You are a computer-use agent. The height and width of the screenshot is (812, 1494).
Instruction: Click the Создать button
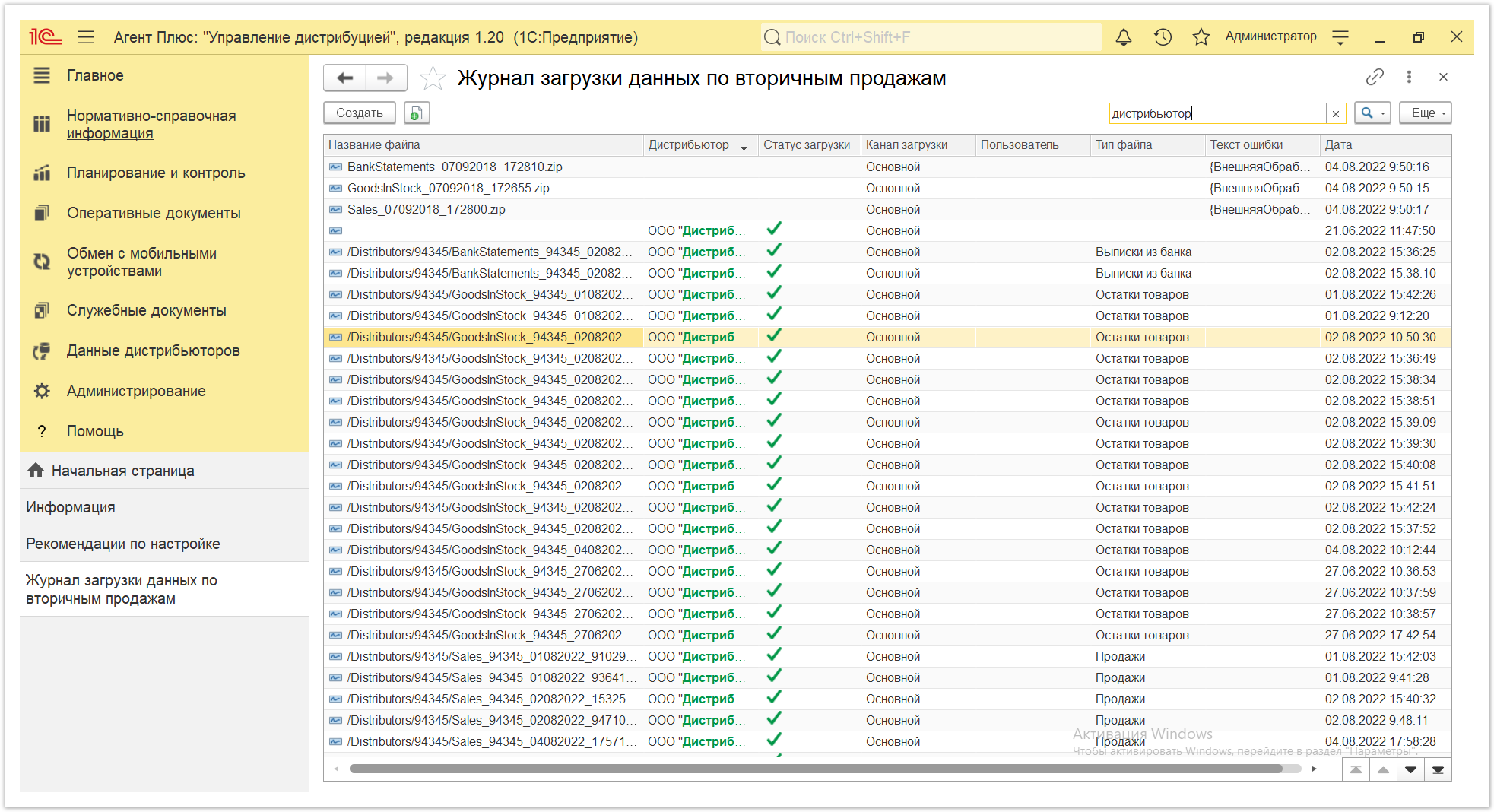pyautogui.click(x=360, y=113)
